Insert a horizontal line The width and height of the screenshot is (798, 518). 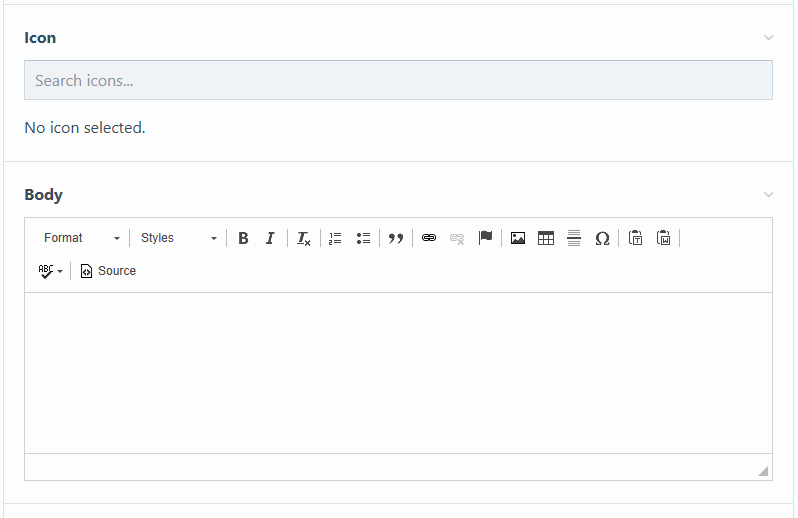pyautogui.click(x=574, y=238)
